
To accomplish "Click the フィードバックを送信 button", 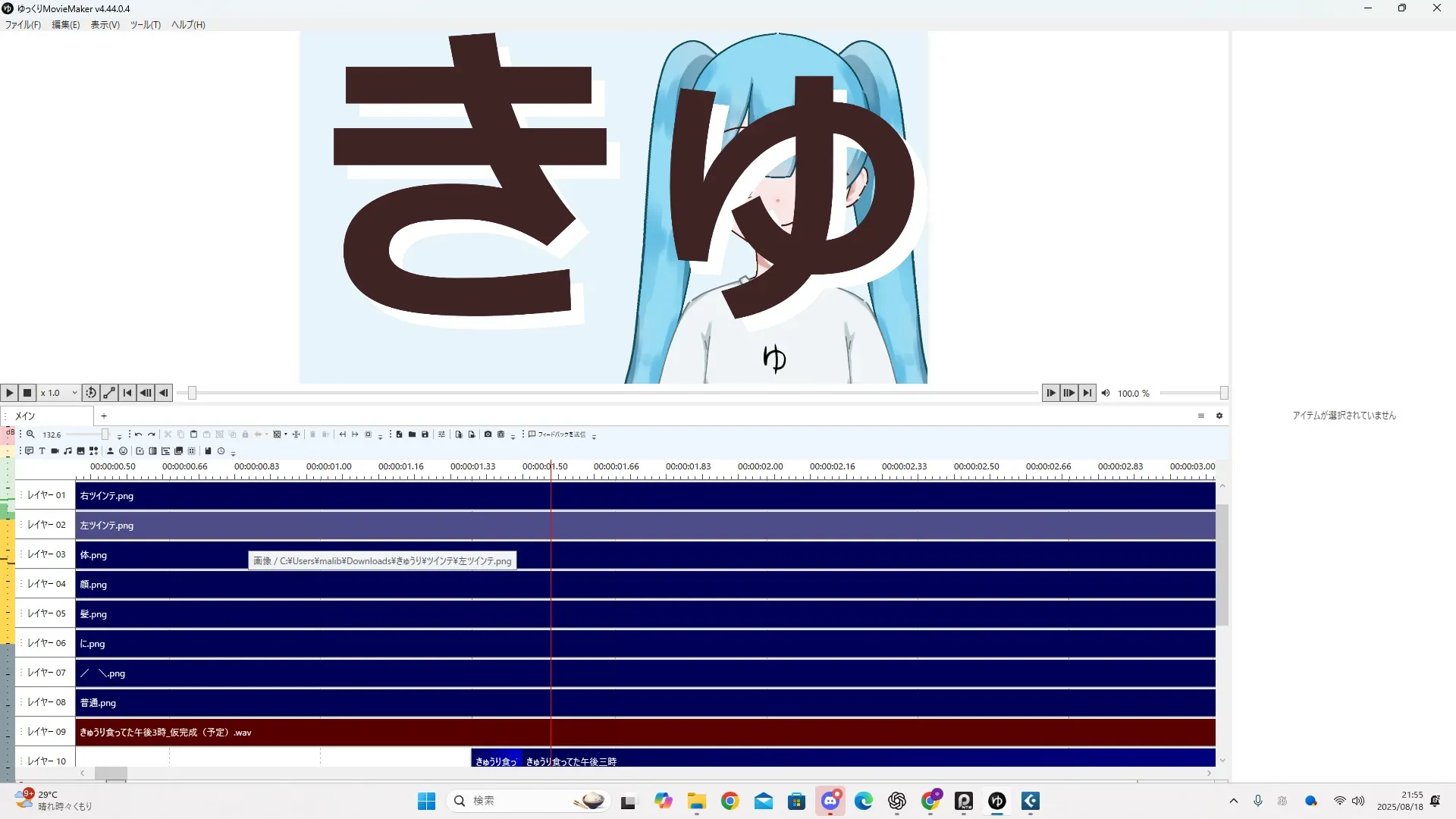I will click(x=557, y=435).
